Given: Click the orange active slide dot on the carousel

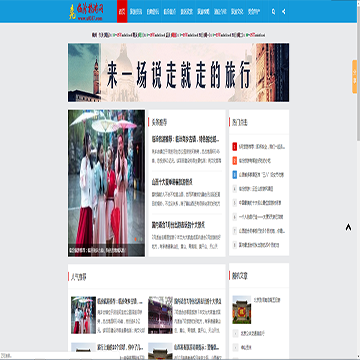Looking at the screenshot, I should [x=136, y=239].
